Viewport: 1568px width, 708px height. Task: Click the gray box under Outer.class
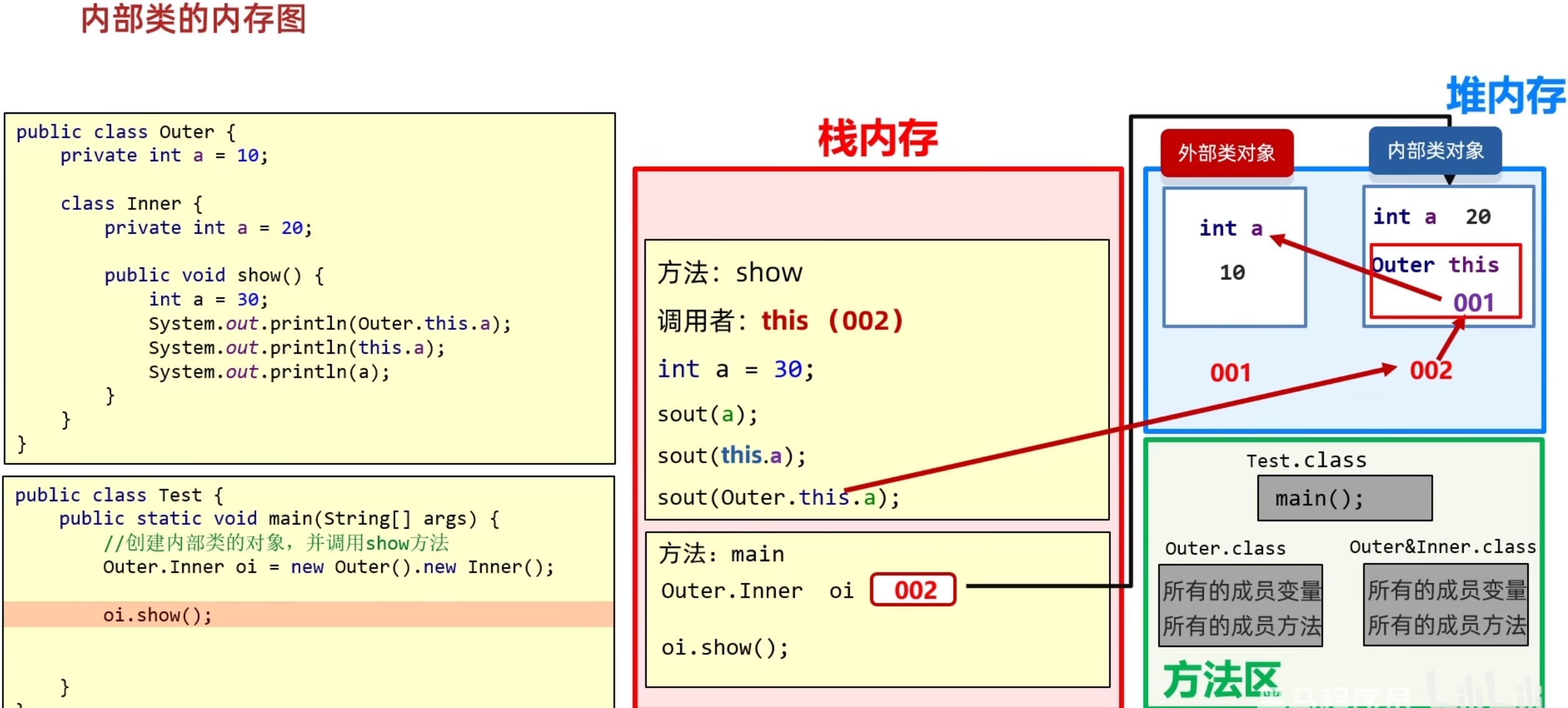pos(1241,606)
